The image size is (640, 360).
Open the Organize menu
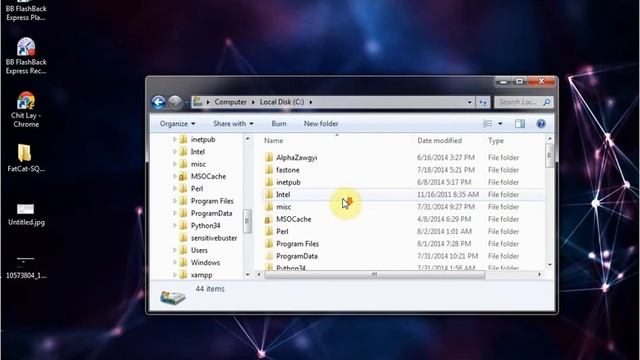pyautogui.click(x=178, y=124)
